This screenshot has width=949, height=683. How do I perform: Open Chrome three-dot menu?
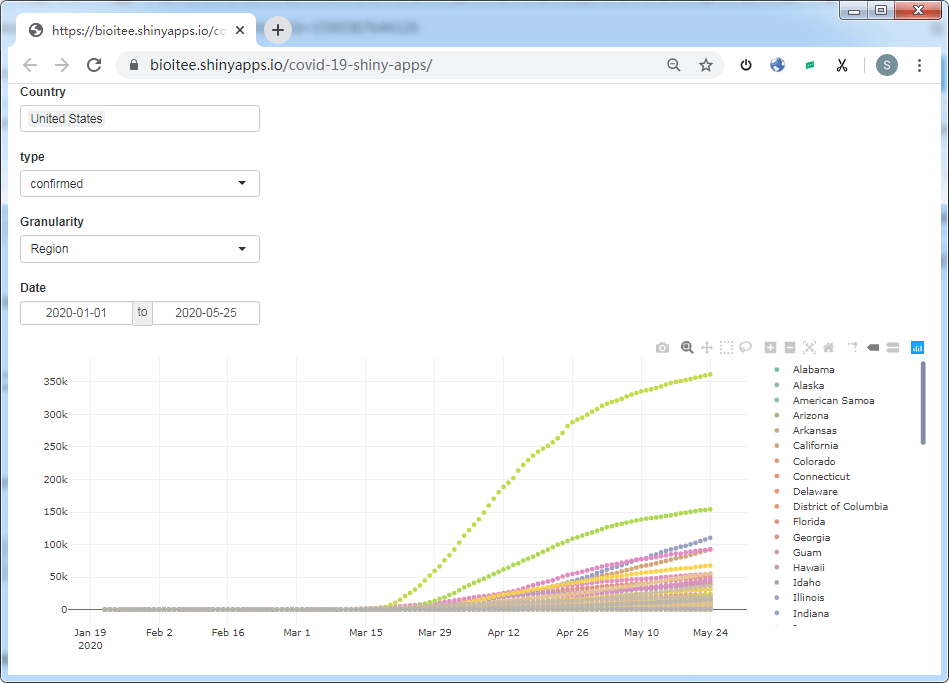pyautogui.click(x=919, y=65)
